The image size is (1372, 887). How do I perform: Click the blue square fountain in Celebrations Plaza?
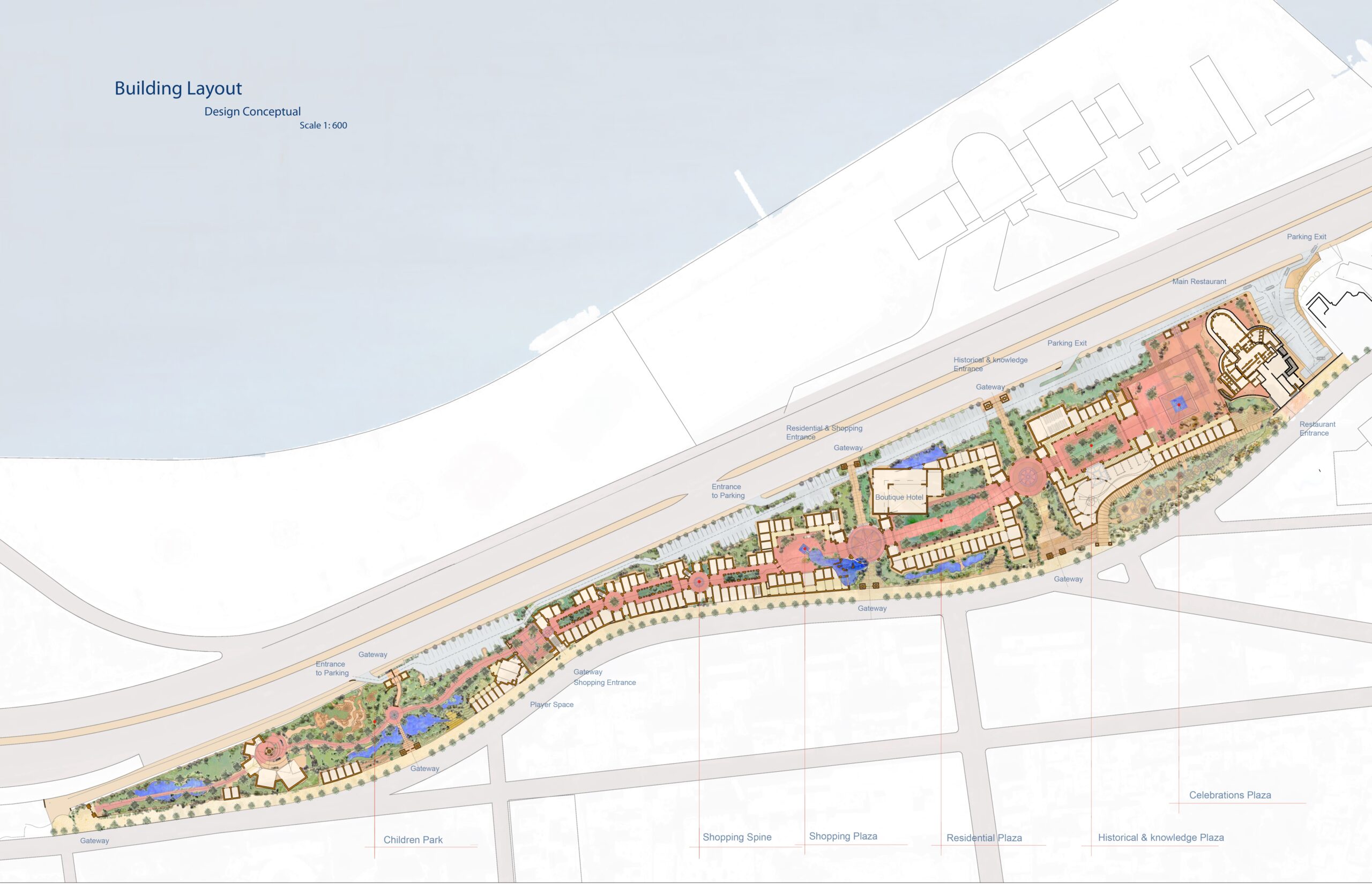[1179, 405]
